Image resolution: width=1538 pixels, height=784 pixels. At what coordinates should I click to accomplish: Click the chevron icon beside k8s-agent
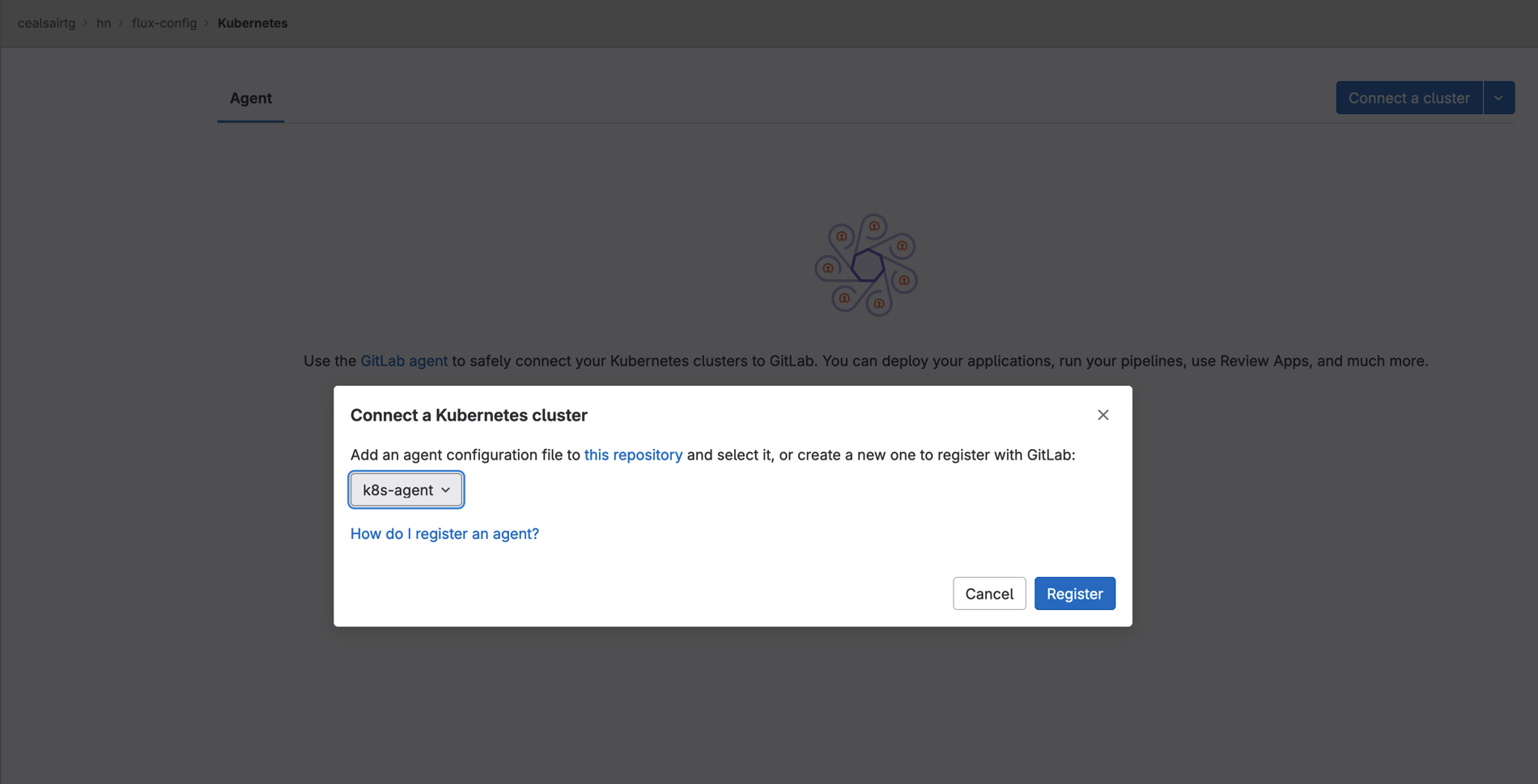[446, 489]
